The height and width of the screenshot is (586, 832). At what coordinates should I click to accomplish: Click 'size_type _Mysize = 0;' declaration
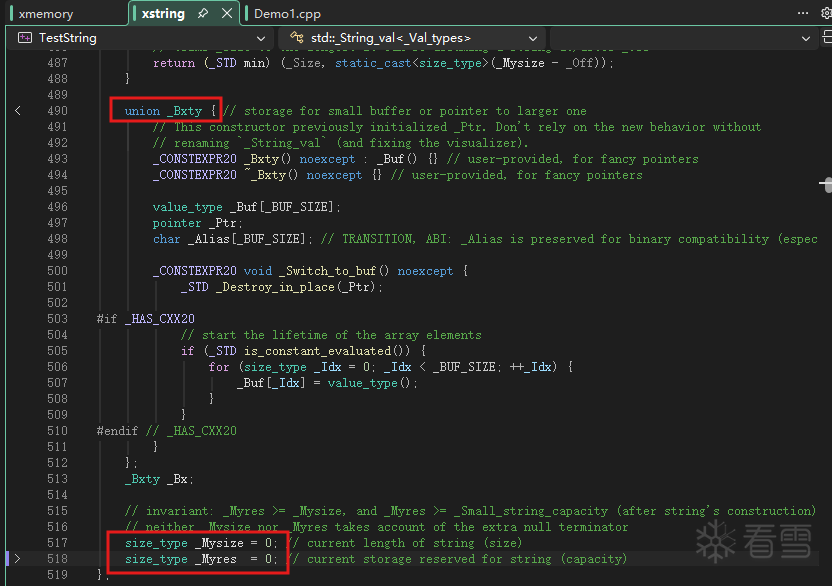pyautogui.click(x=201, y=543)
